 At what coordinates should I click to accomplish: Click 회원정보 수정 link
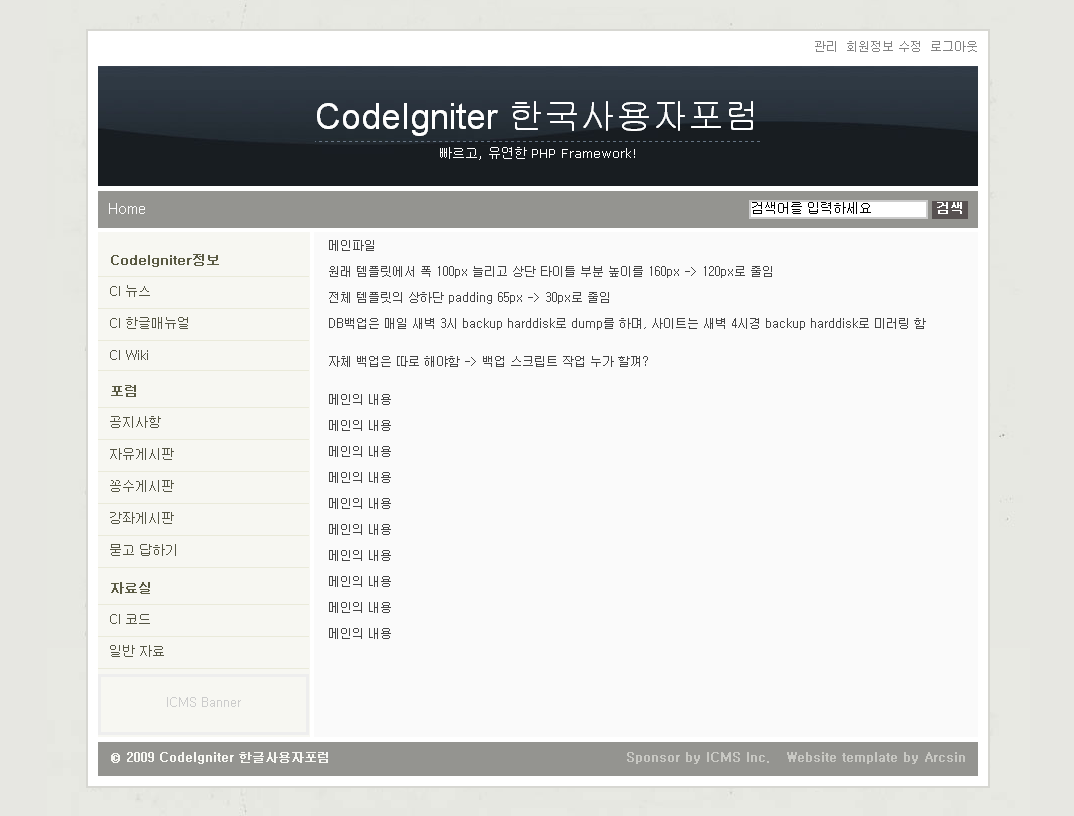(883, 46)
